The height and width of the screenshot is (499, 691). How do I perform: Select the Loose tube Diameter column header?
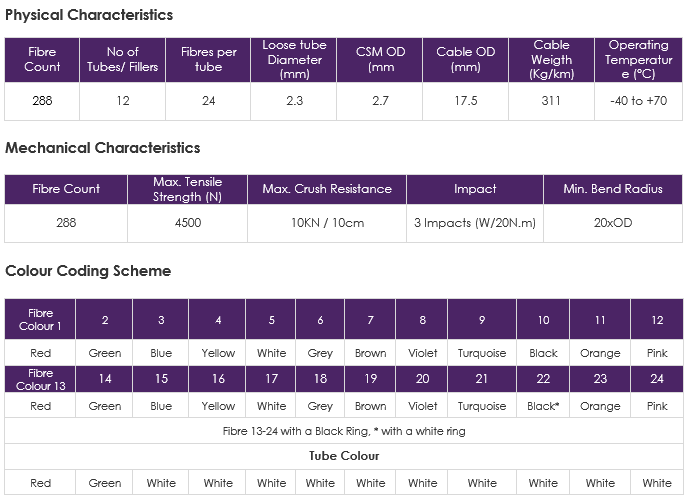click(294, 60)
